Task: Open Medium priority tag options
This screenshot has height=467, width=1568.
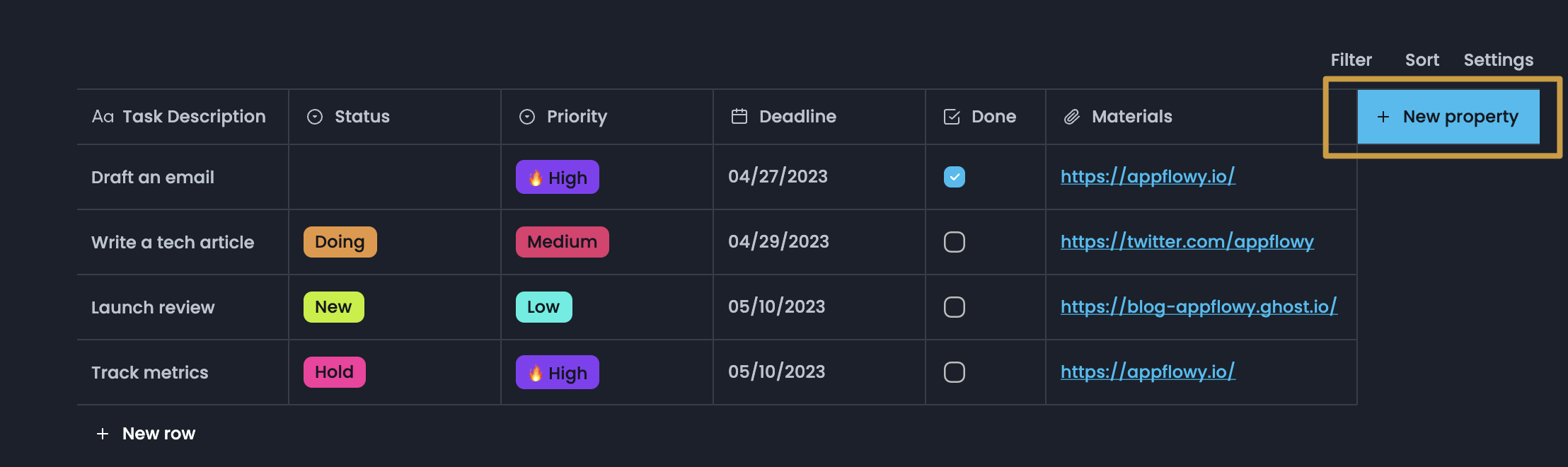Action: click(562, 242)
